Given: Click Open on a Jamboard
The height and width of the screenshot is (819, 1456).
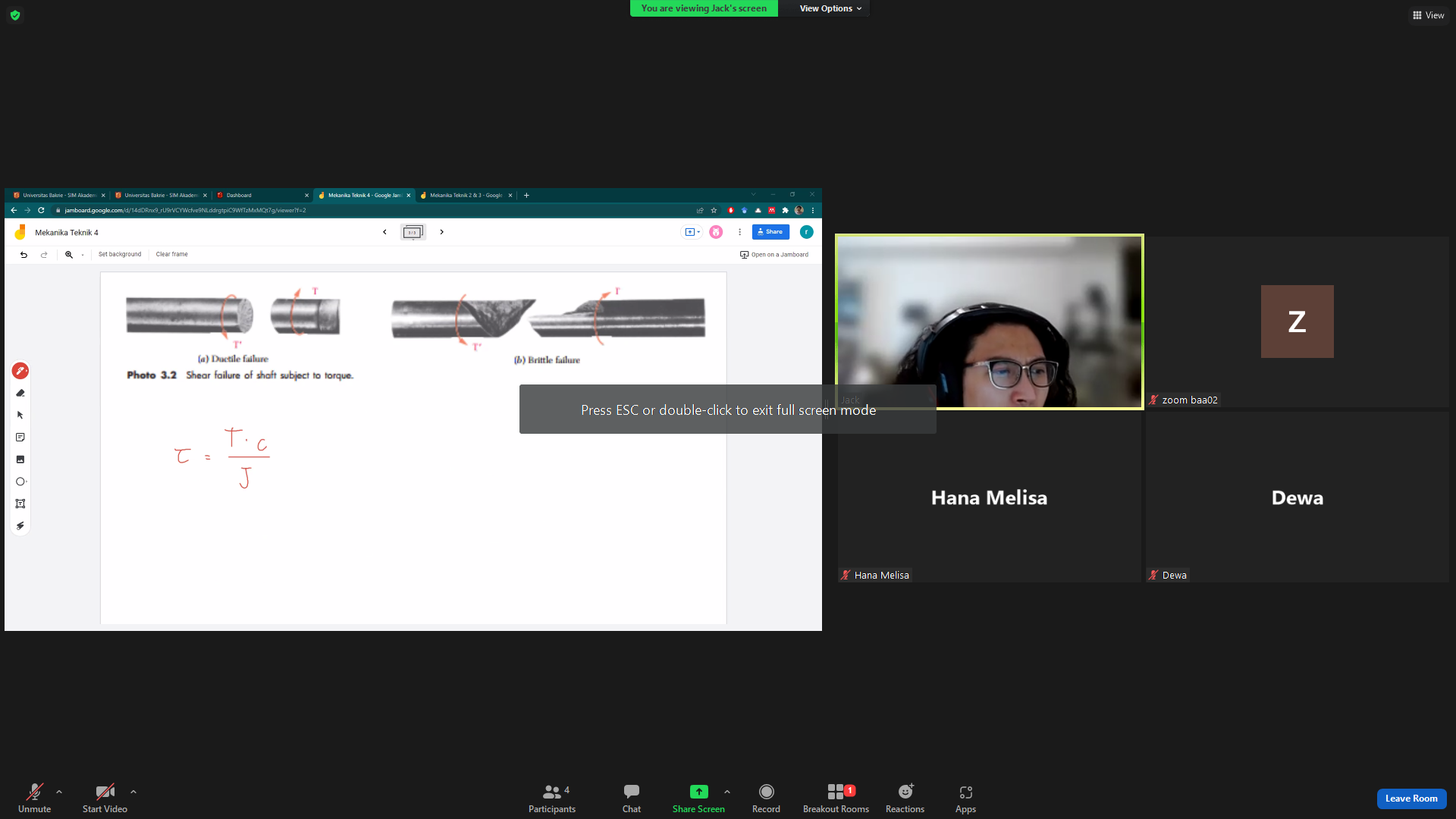Looking at the screenshot, I should coord(774,255).
